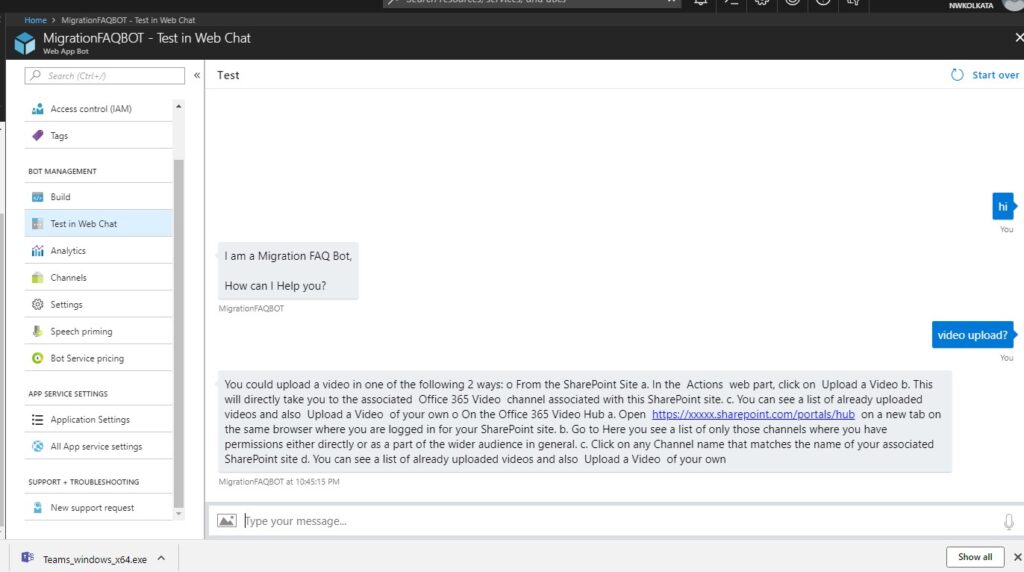Open the Settings menu item
This screenshot has width=1024, height=572.
(x=99, y=304)
